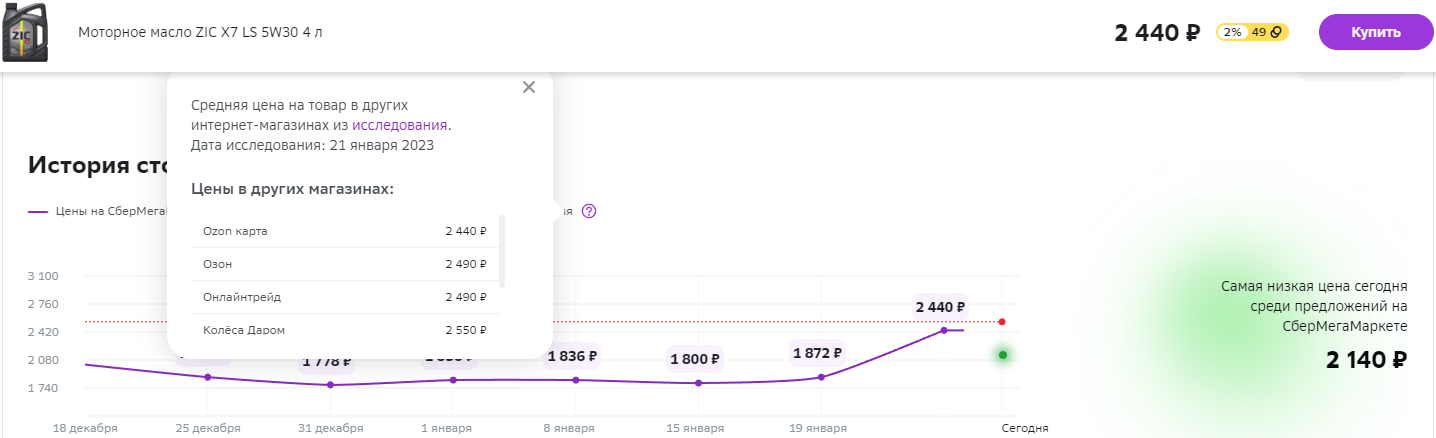Click the red average-price dot
The width and height of the screenshot is (1436, 438).
click(x=1002, y=322)
